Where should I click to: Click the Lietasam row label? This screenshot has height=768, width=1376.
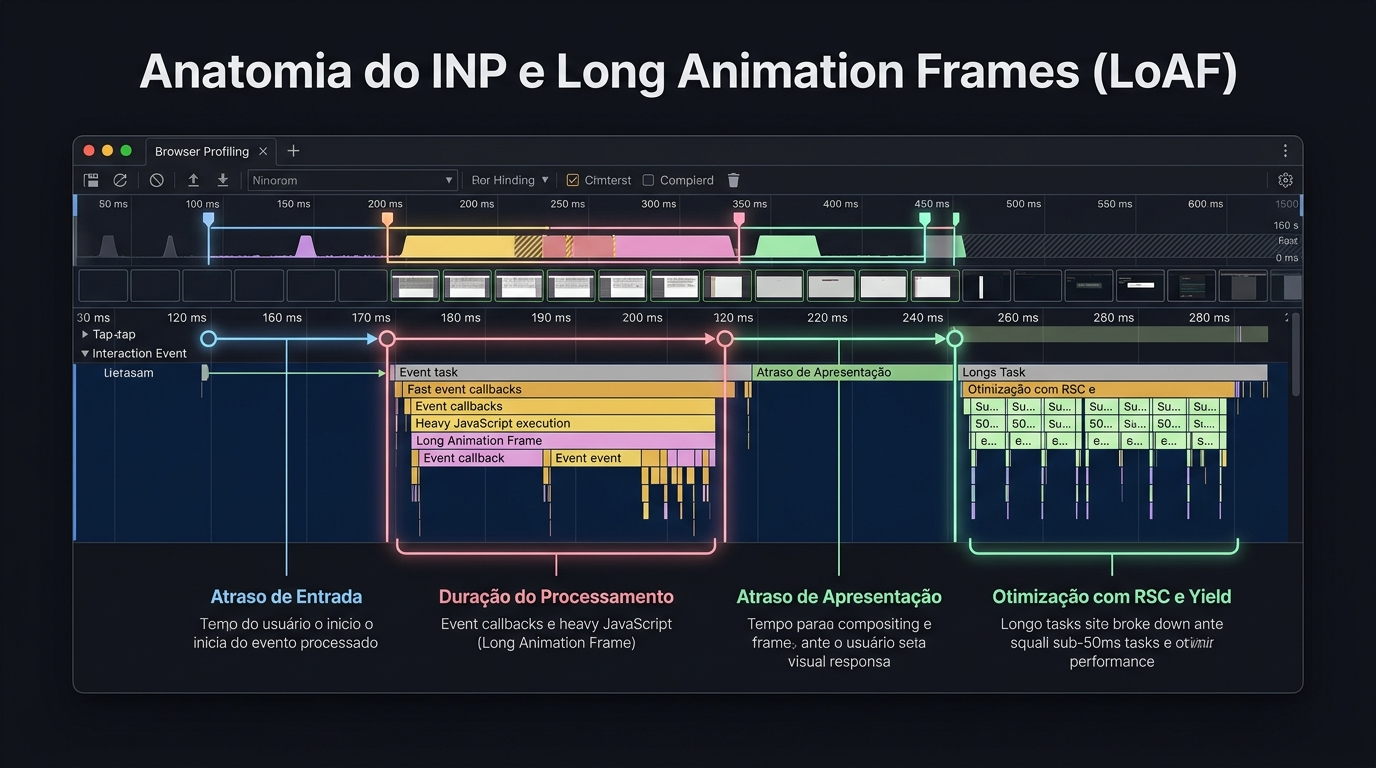pos(129,373)
